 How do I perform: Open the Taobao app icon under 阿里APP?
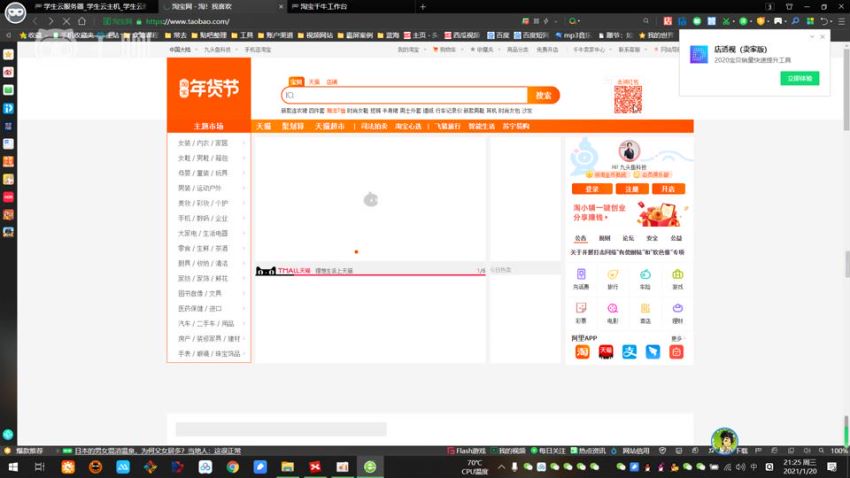pyautogui.click(x=582, y=352)
